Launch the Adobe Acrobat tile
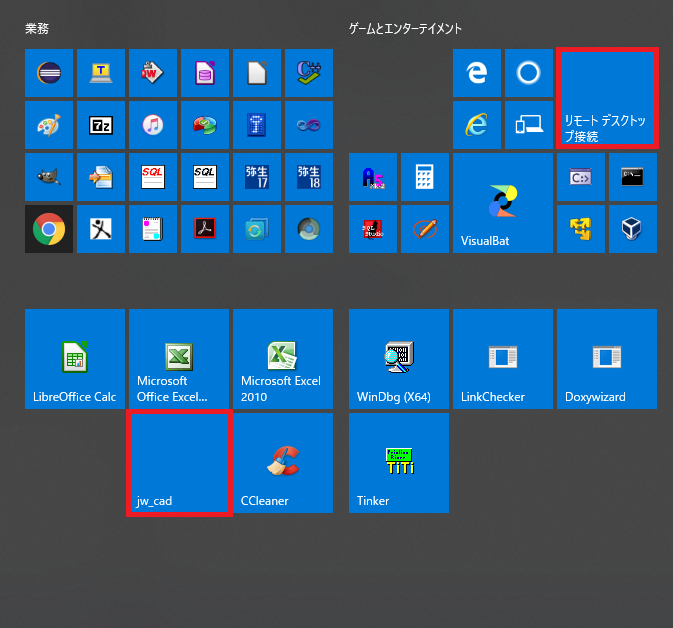 (205, 229)
